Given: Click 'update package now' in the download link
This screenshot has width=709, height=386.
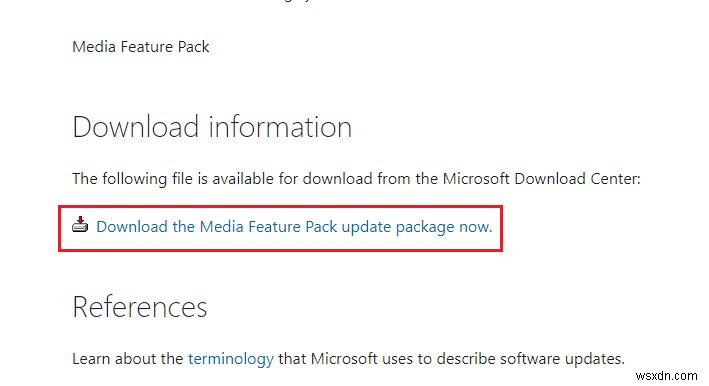Looking at the screenshot, I should coord(416,227).
